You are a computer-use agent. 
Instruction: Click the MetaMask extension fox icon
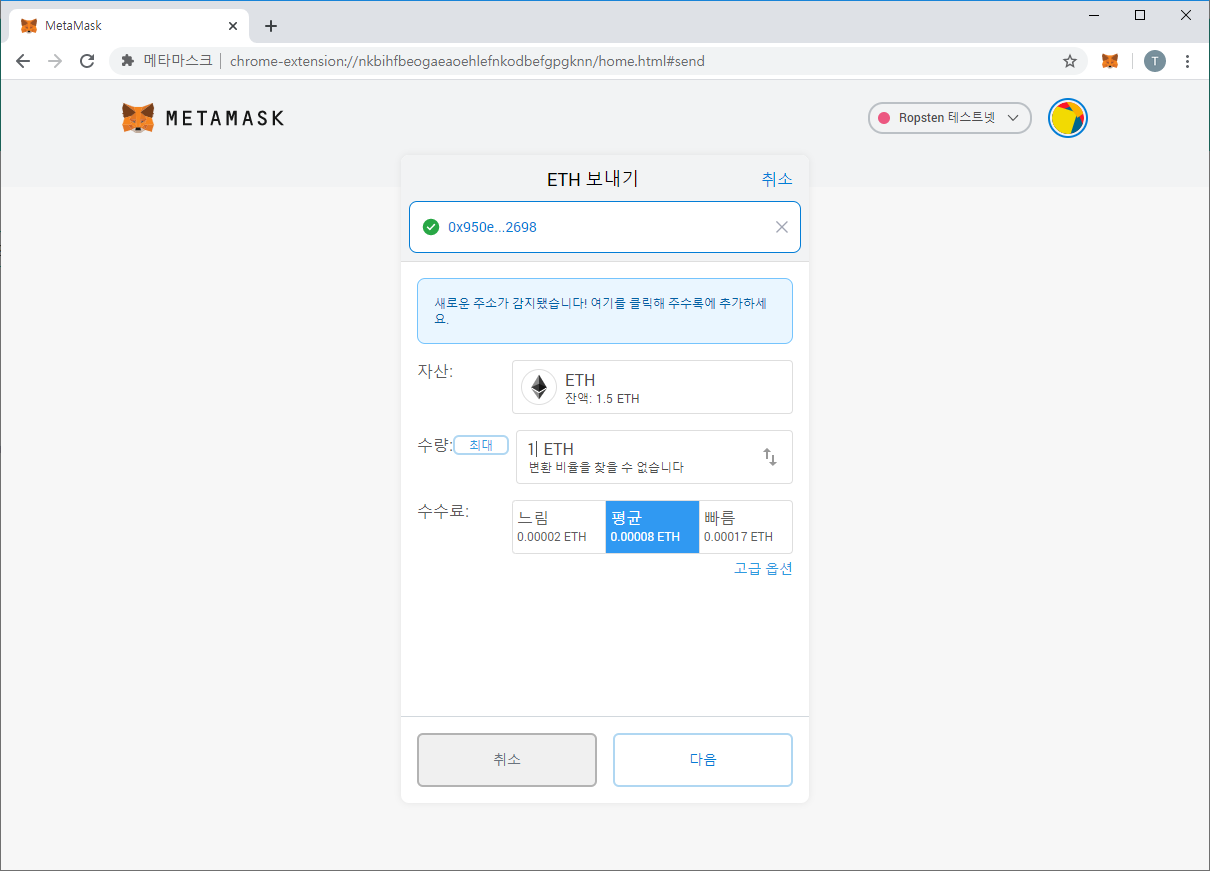1110,61
